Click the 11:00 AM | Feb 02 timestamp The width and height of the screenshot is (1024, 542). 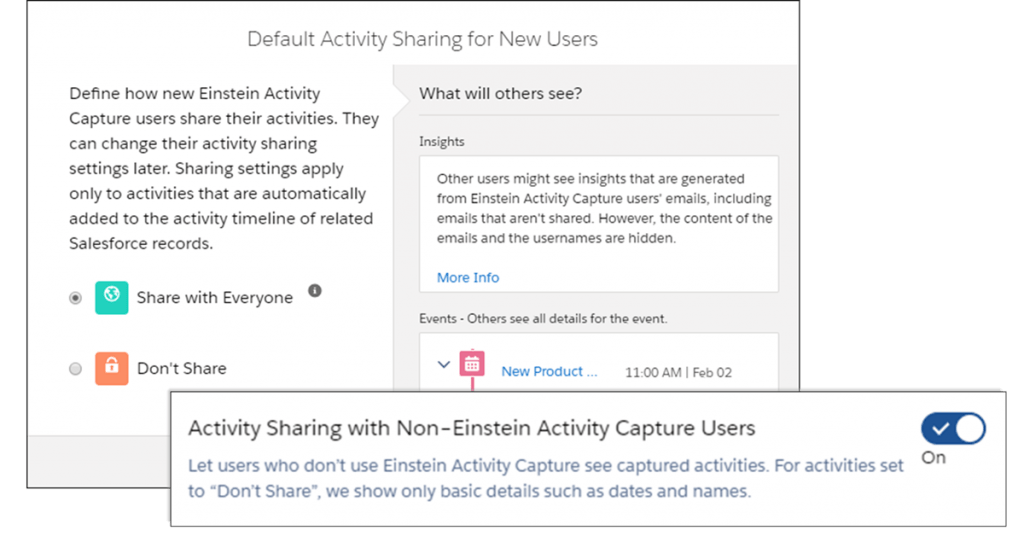[x=679, y=372]
